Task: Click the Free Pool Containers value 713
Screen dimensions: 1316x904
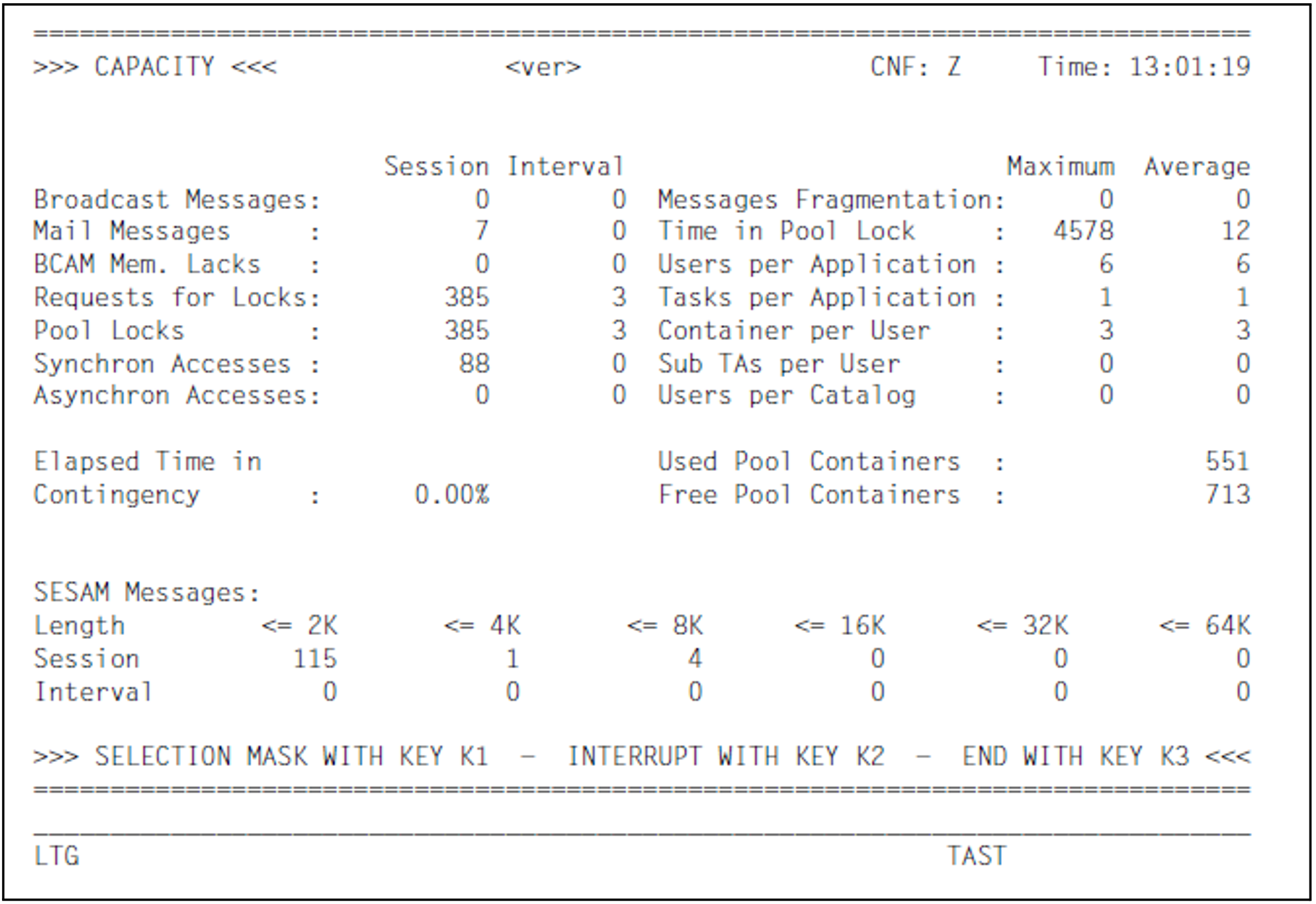Action: (1227, 494)
